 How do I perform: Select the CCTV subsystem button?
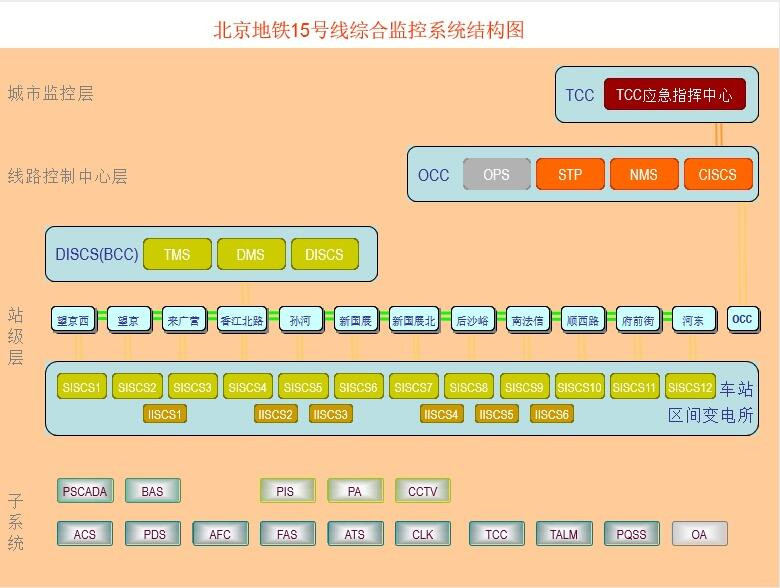(x=423, y=491)
